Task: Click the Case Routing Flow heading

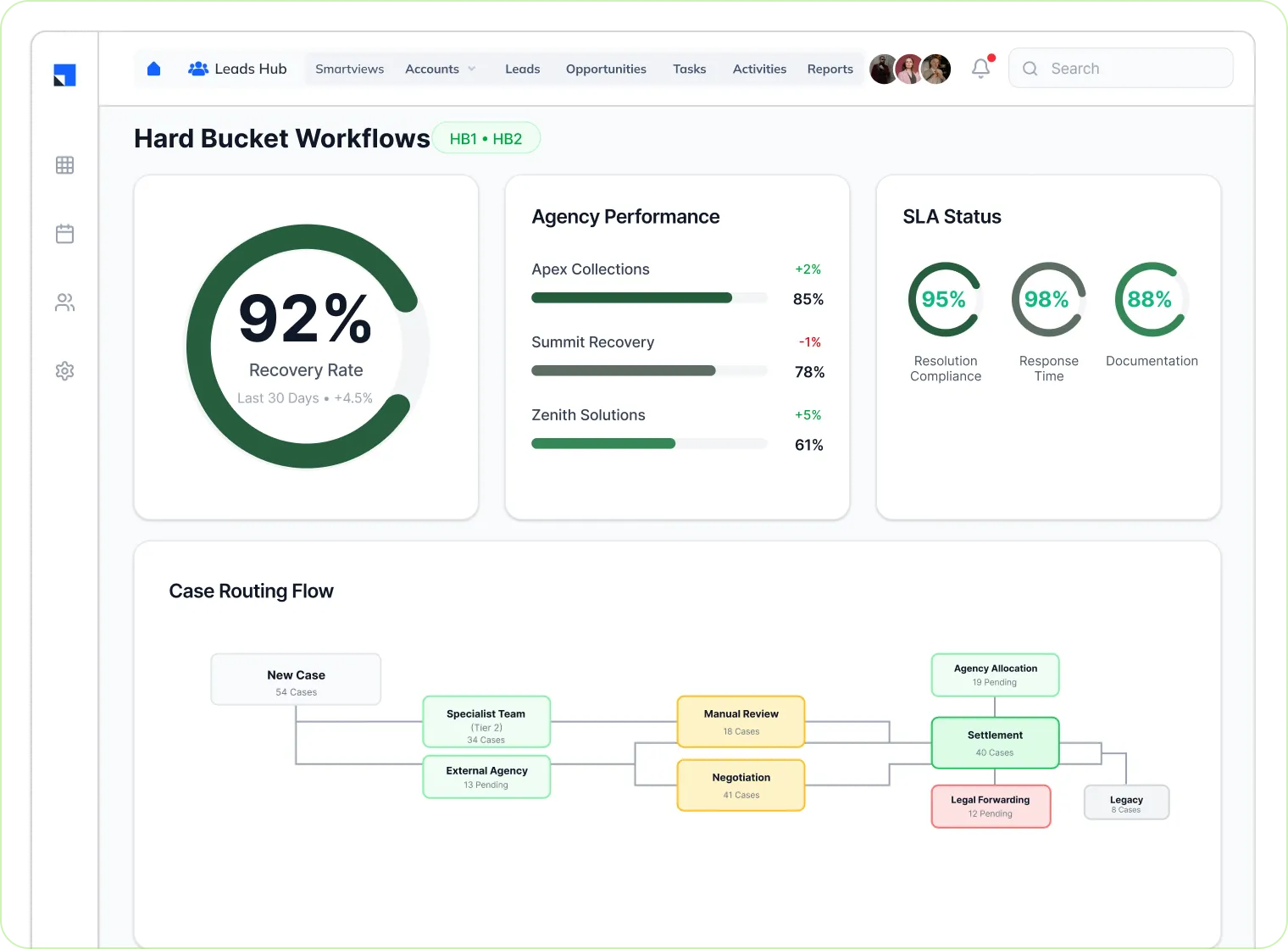Action: [x=251, y=591]
